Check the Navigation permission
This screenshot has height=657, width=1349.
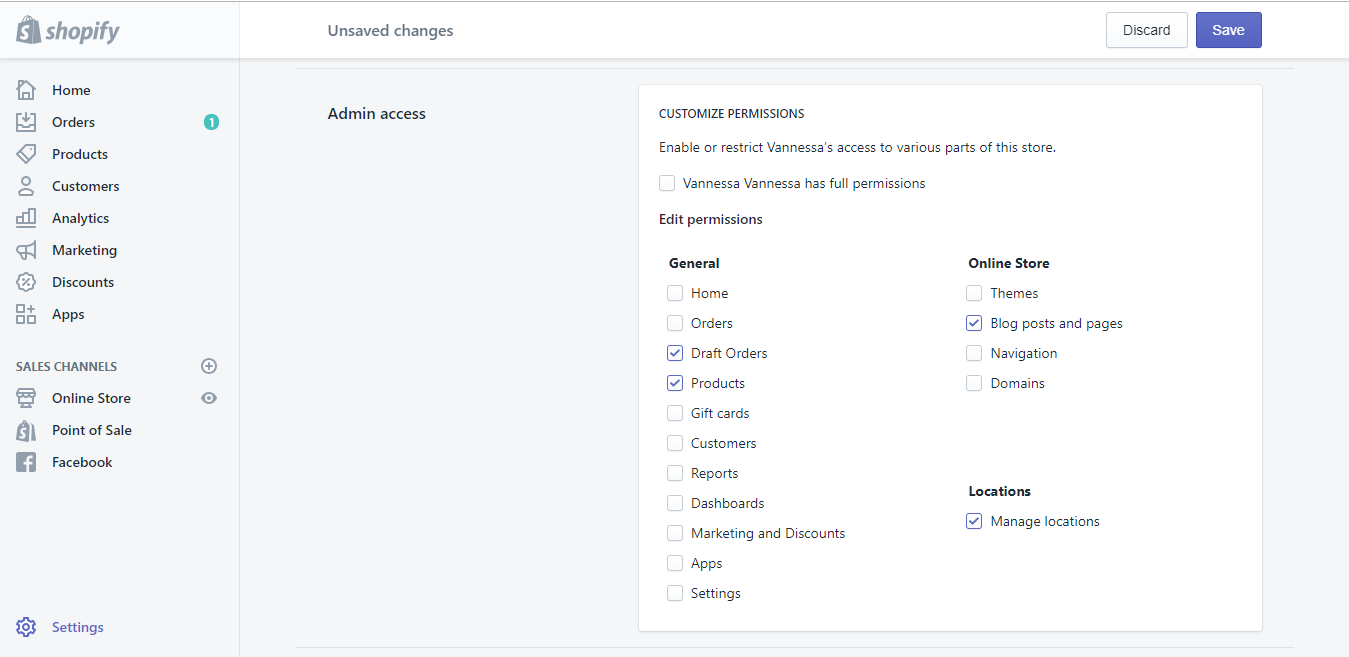(974, 353)
